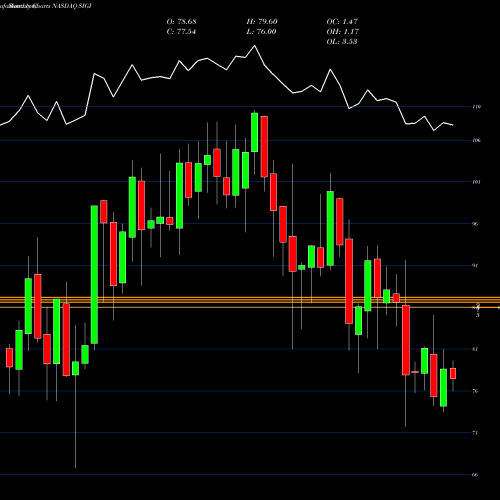
Task: Click the OL: 3.53 reading
Action: (x=342, y=42)
